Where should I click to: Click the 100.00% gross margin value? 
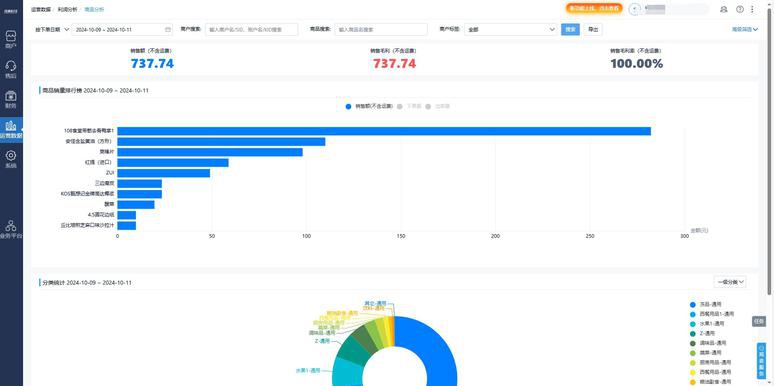coord(637,64)
